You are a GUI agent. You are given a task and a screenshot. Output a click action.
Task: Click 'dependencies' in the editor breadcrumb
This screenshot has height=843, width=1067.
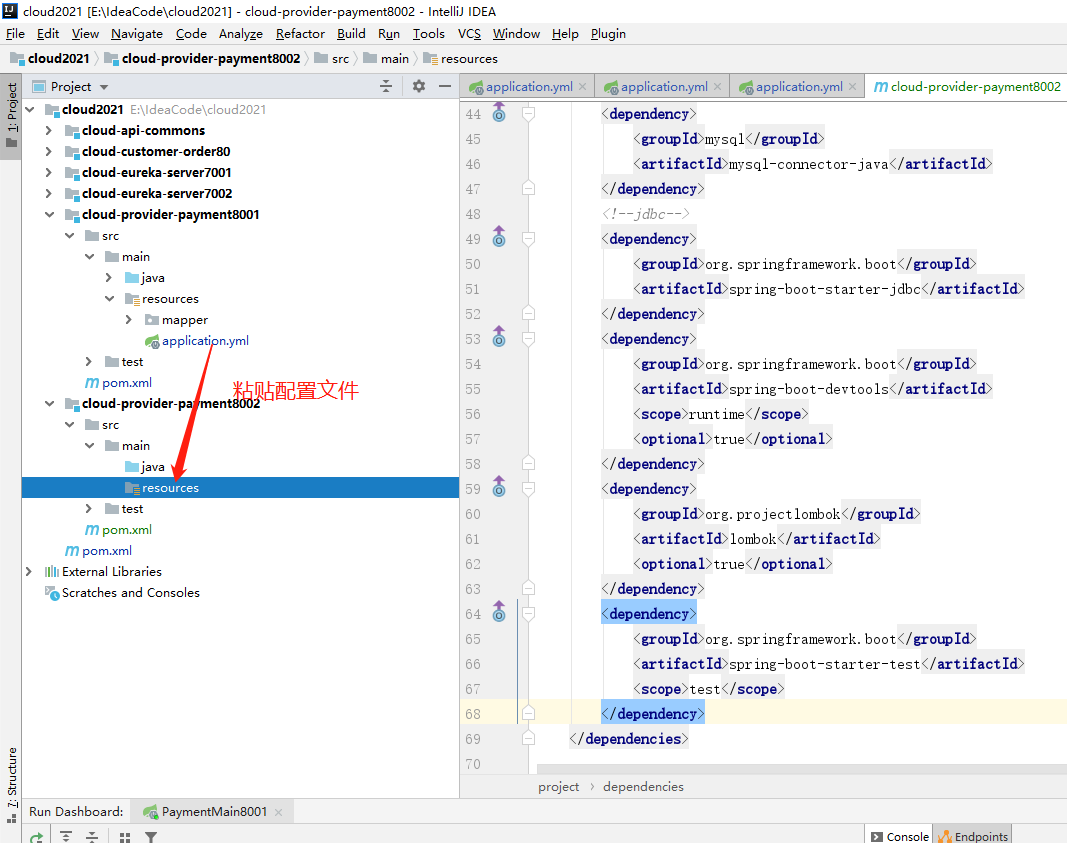coord(643,787)
